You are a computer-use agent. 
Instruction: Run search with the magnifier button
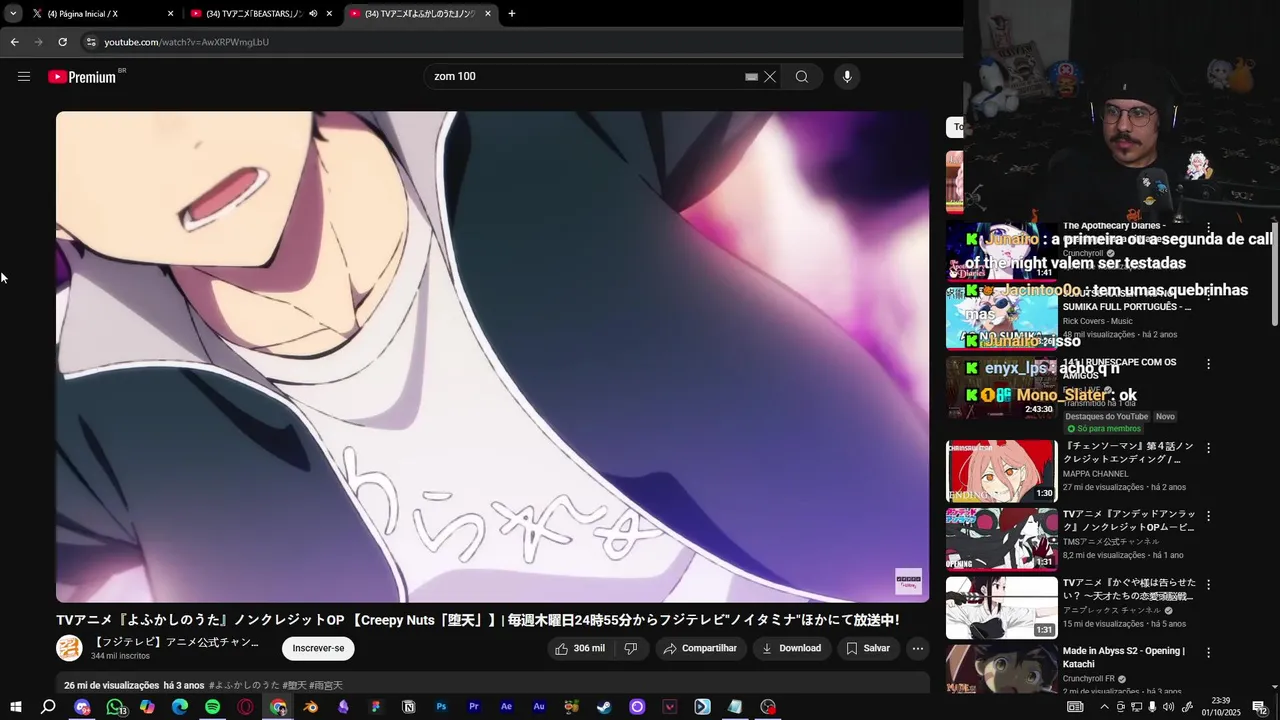tap(802, 76)
